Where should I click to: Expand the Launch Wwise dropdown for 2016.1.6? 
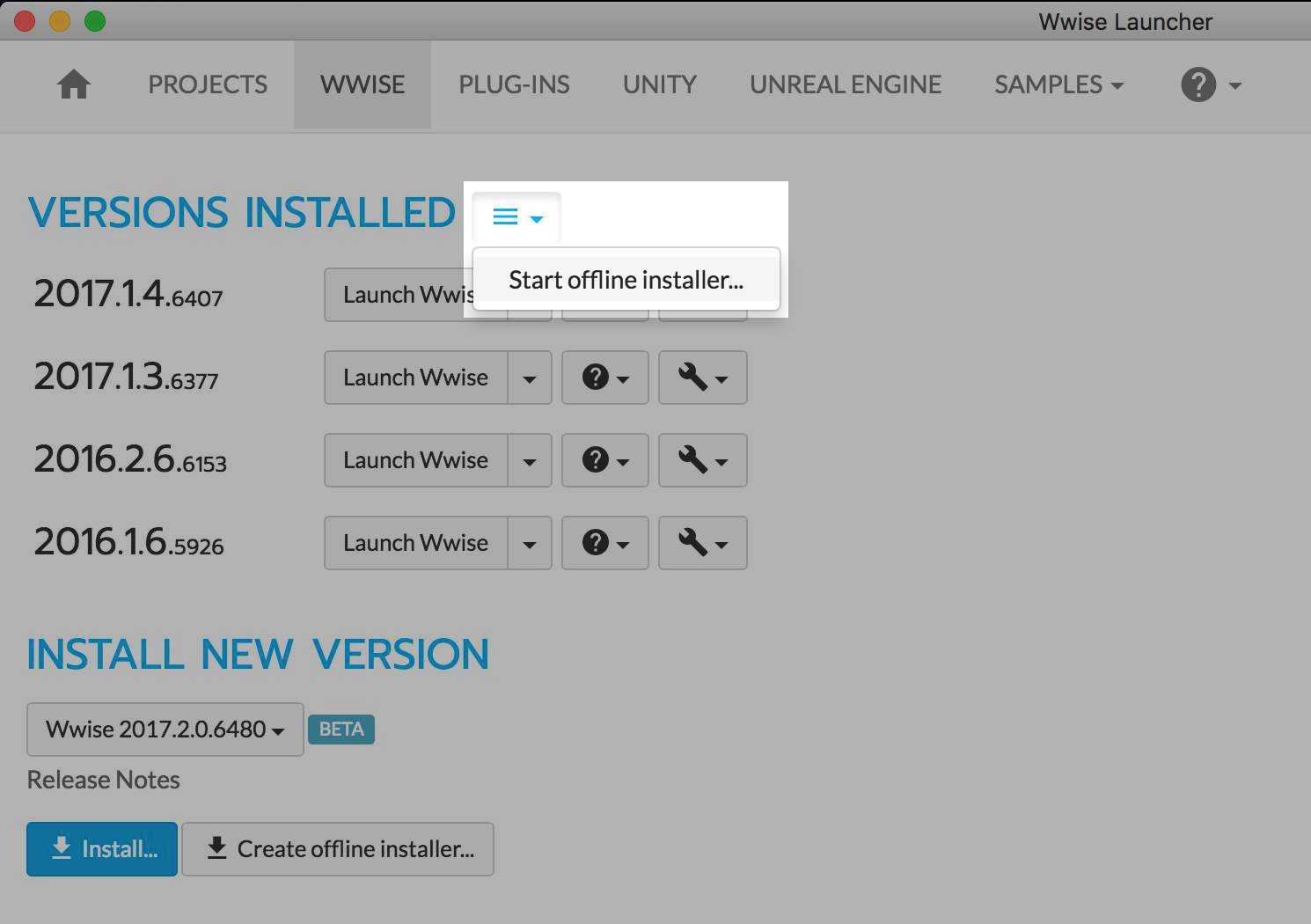[x=530, y=543]
